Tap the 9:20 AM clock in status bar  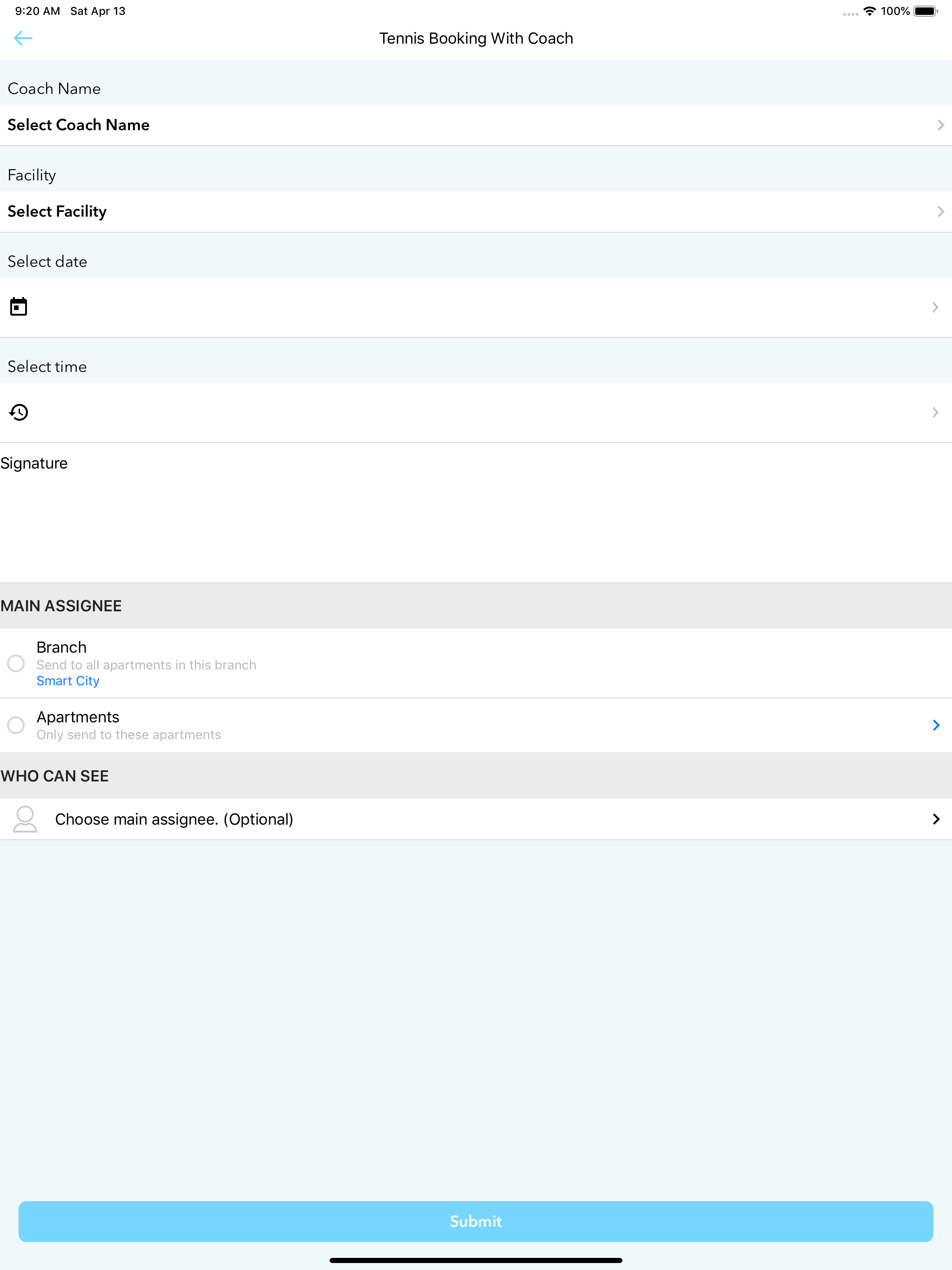coord(37,11)
